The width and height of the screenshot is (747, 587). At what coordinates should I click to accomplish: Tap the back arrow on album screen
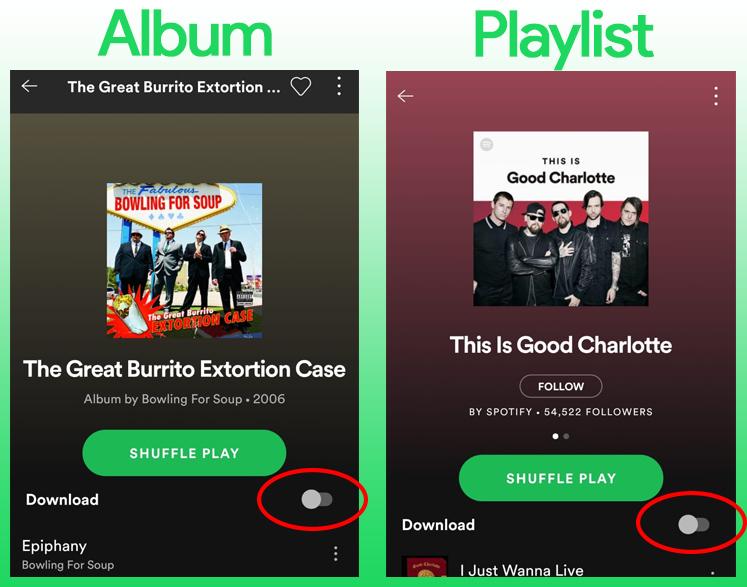pos(29,86)
